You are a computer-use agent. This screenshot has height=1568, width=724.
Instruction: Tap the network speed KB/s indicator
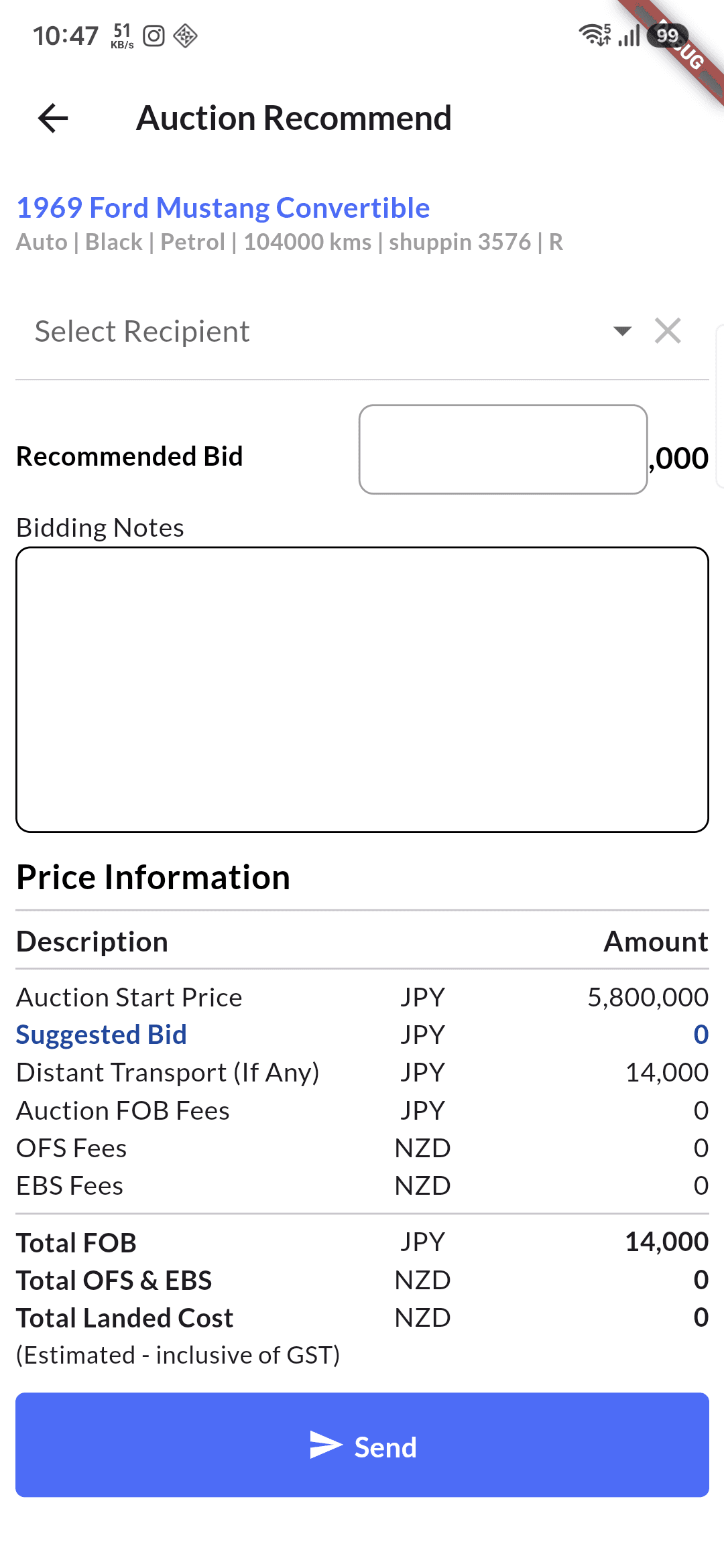[122, 36]
